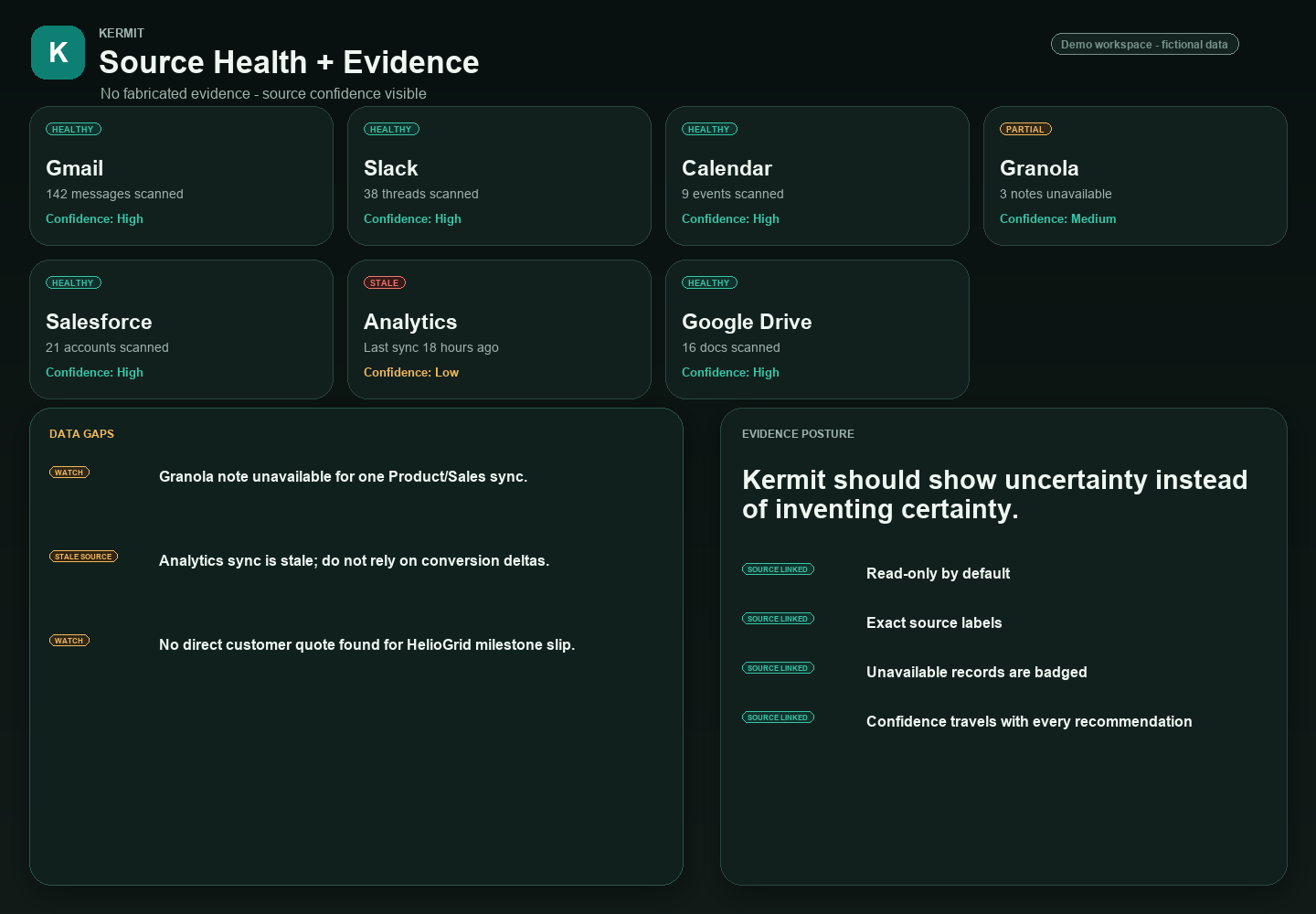Select 'Read-only by default' text
The width and height of the screenshot is (1316, 914).
click(x=938, y=573)
